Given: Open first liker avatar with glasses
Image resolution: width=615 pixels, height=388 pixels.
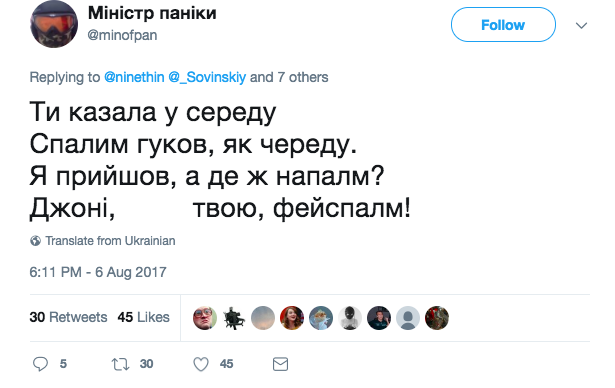Looking at the screenshot, I should point(205,318).
